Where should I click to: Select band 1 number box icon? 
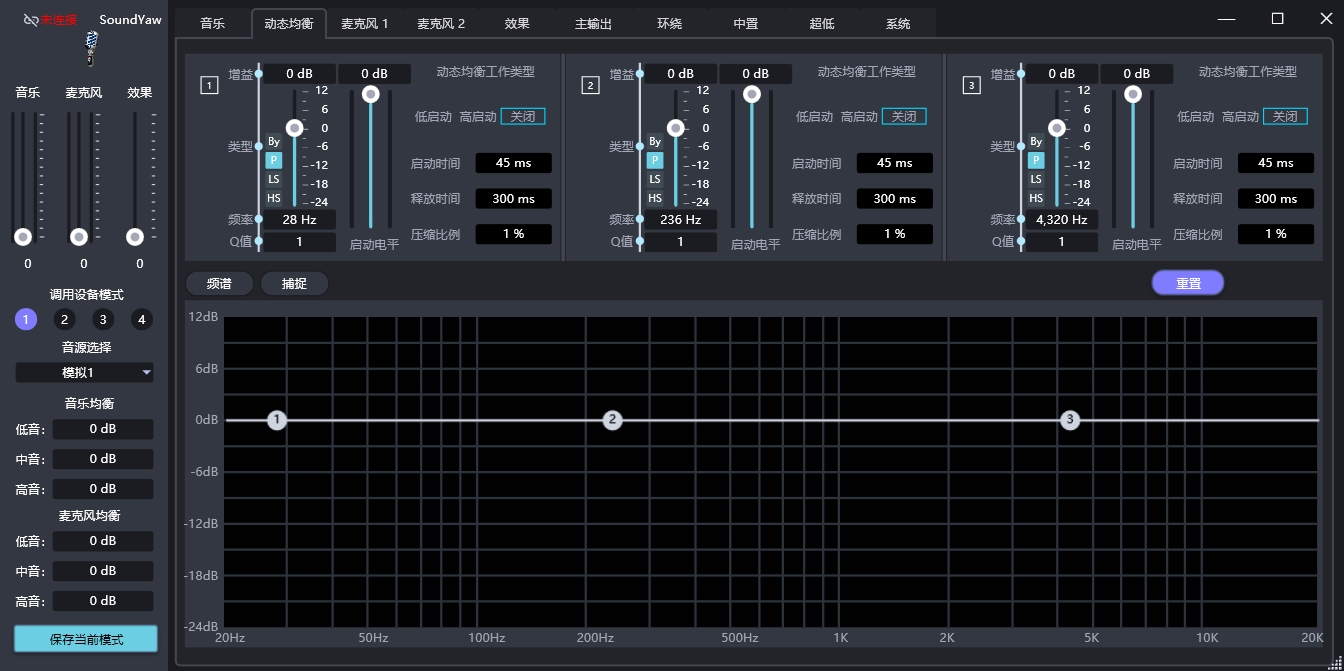pos(209,86)
